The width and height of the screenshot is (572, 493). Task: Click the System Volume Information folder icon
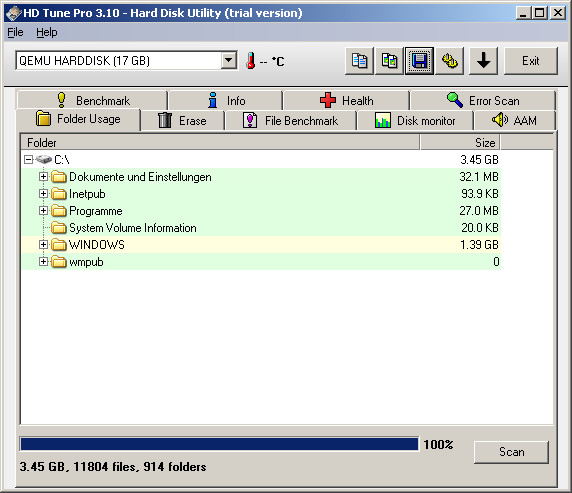tap(59, 228)
